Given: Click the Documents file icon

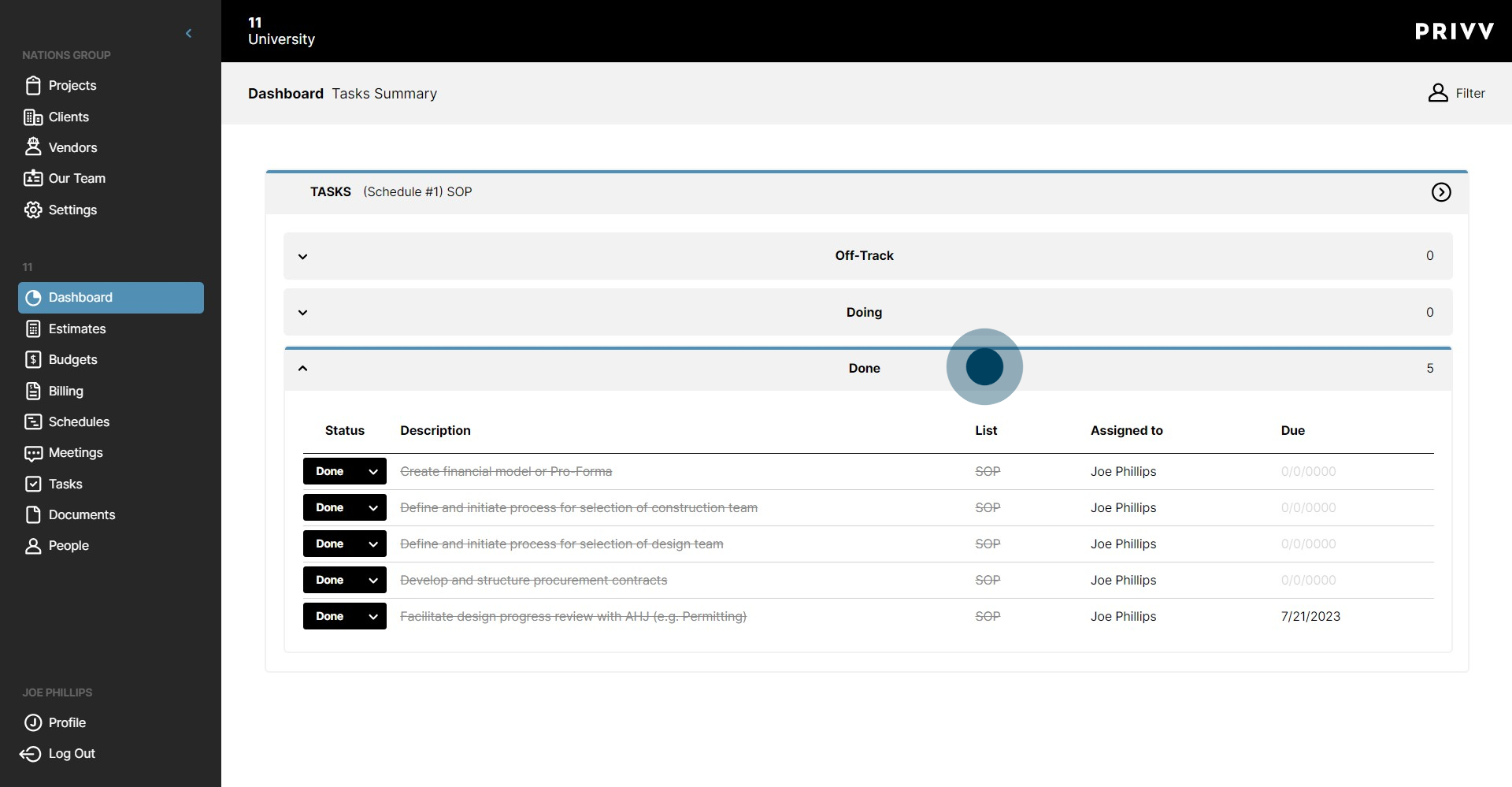Looking at the screenshot, I should pyautogui.click(x=33, y=514).
